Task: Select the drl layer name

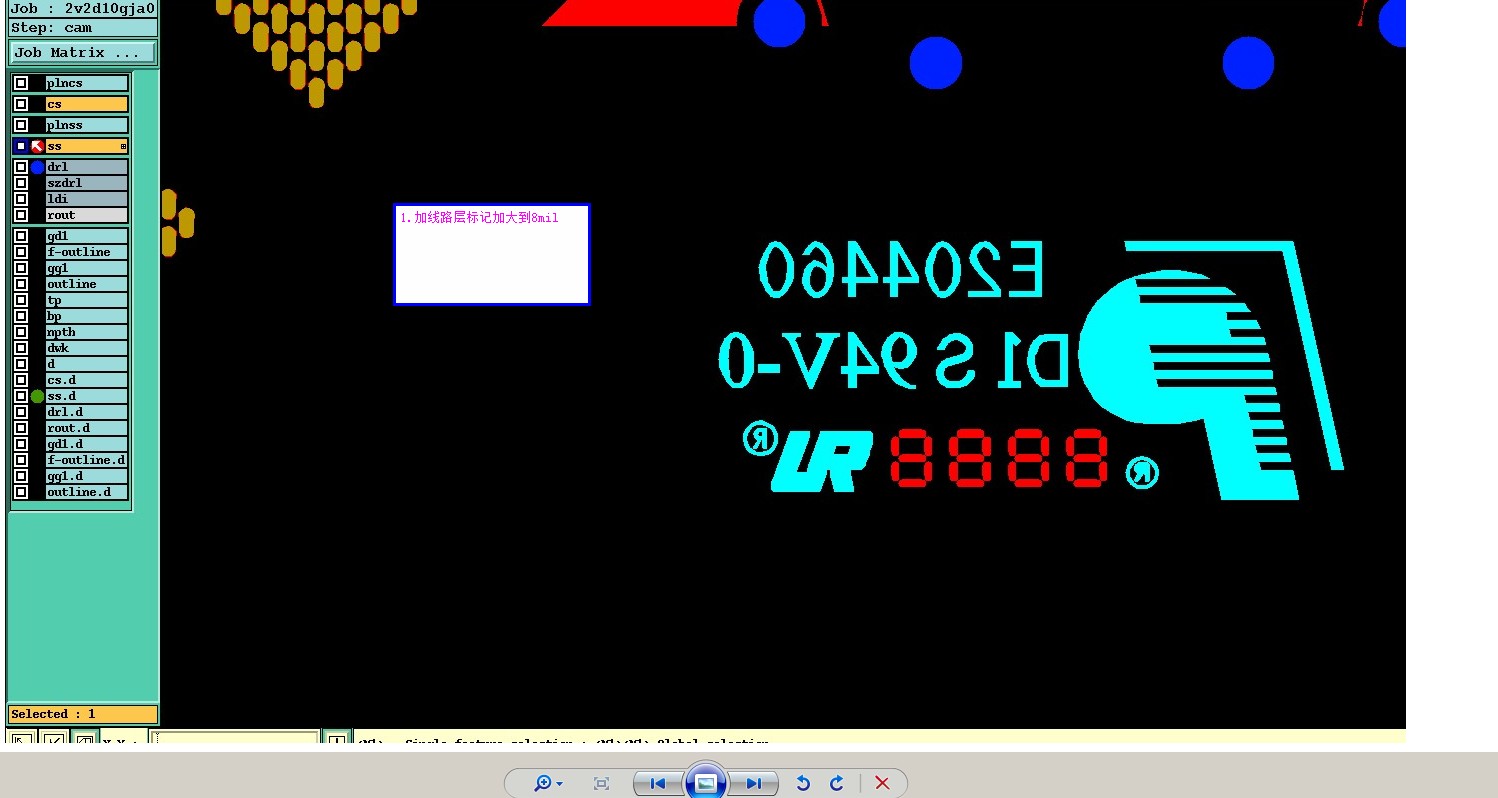Action: tap(87, 167)
